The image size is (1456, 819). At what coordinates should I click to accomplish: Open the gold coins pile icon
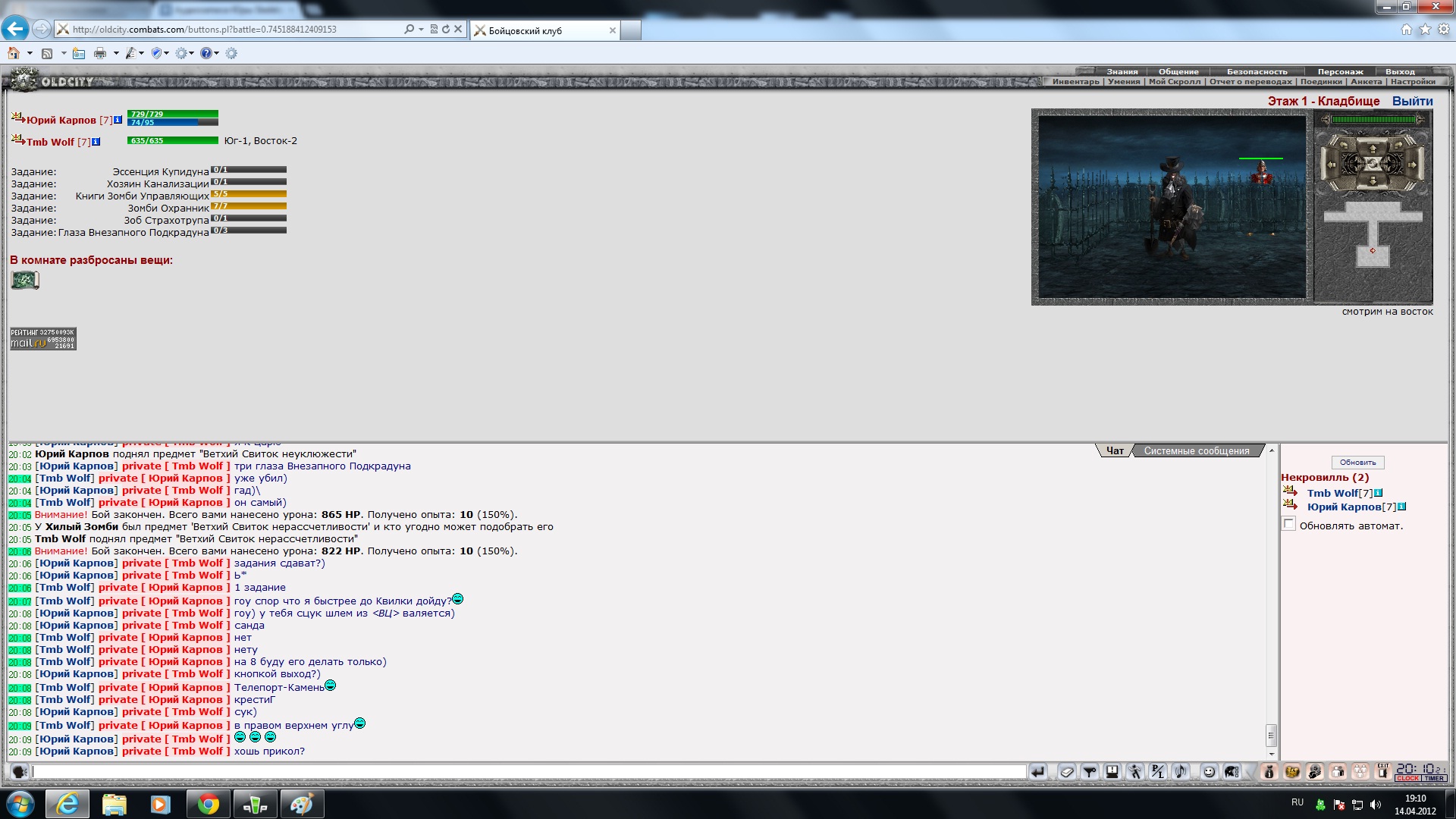[1292, 772]
